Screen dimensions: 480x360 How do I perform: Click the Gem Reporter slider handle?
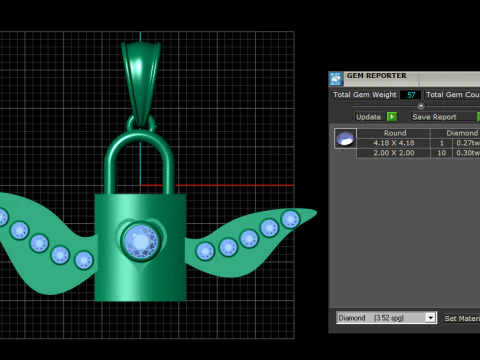[421, 106]
